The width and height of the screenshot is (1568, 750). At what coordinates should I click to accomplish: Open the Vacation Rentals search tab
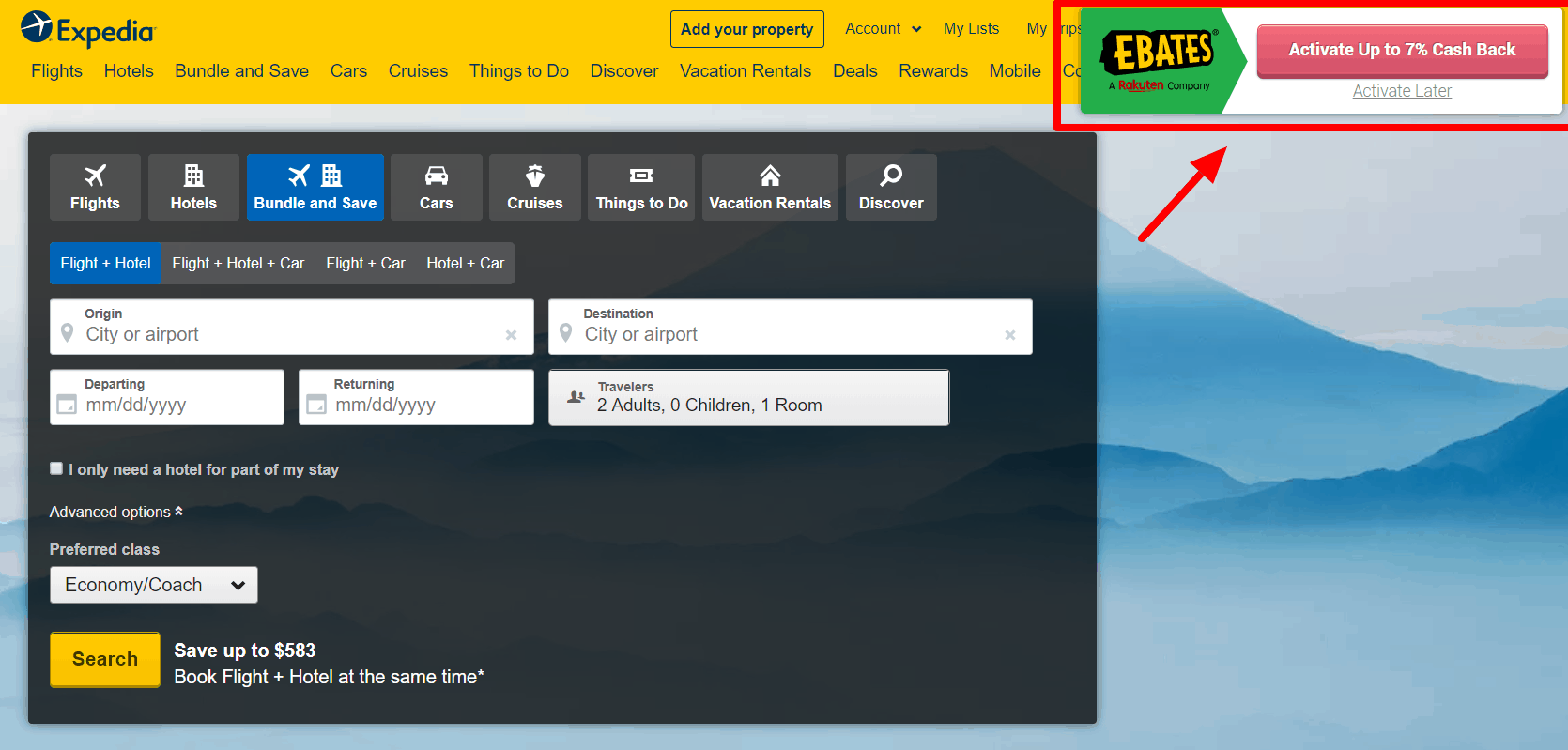(x=770, y=187)
